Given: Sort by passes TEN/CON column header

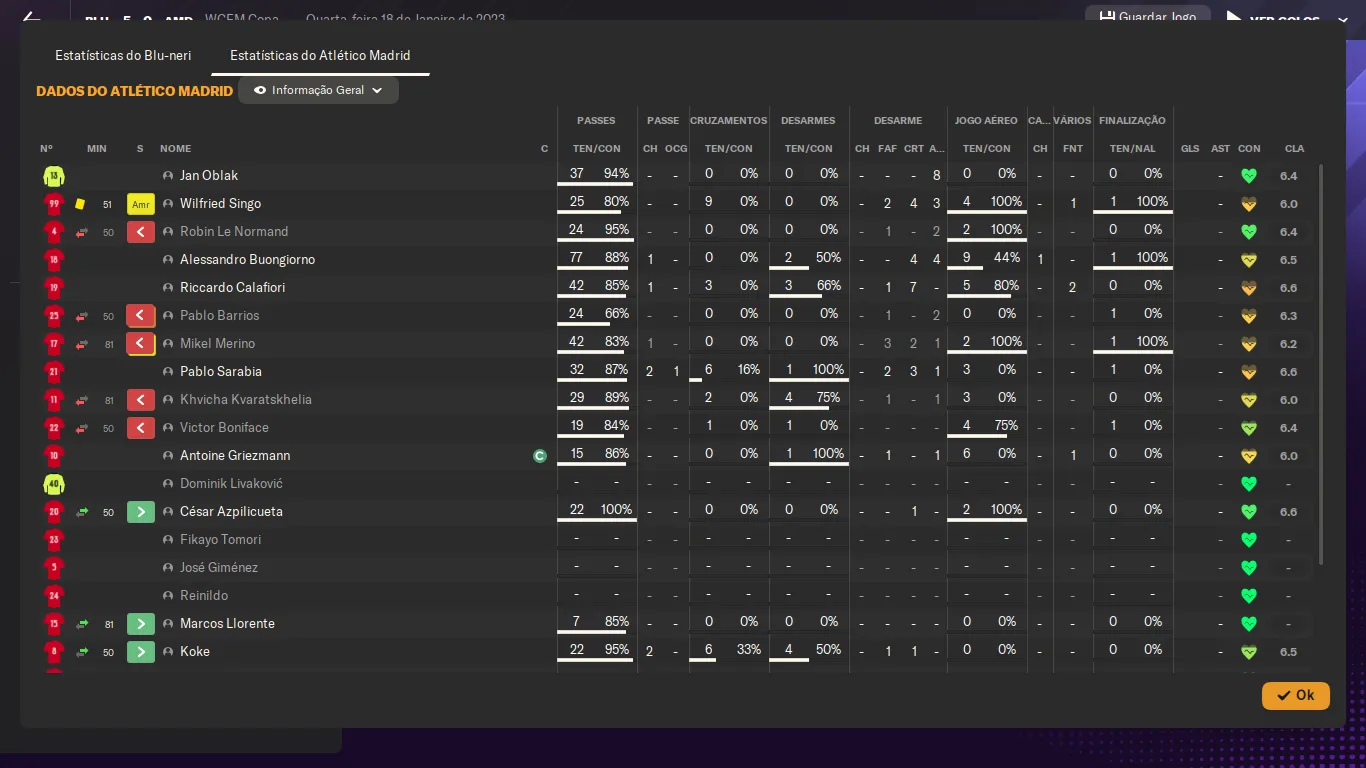Looking at the screenshot, I should pos(596,149).
